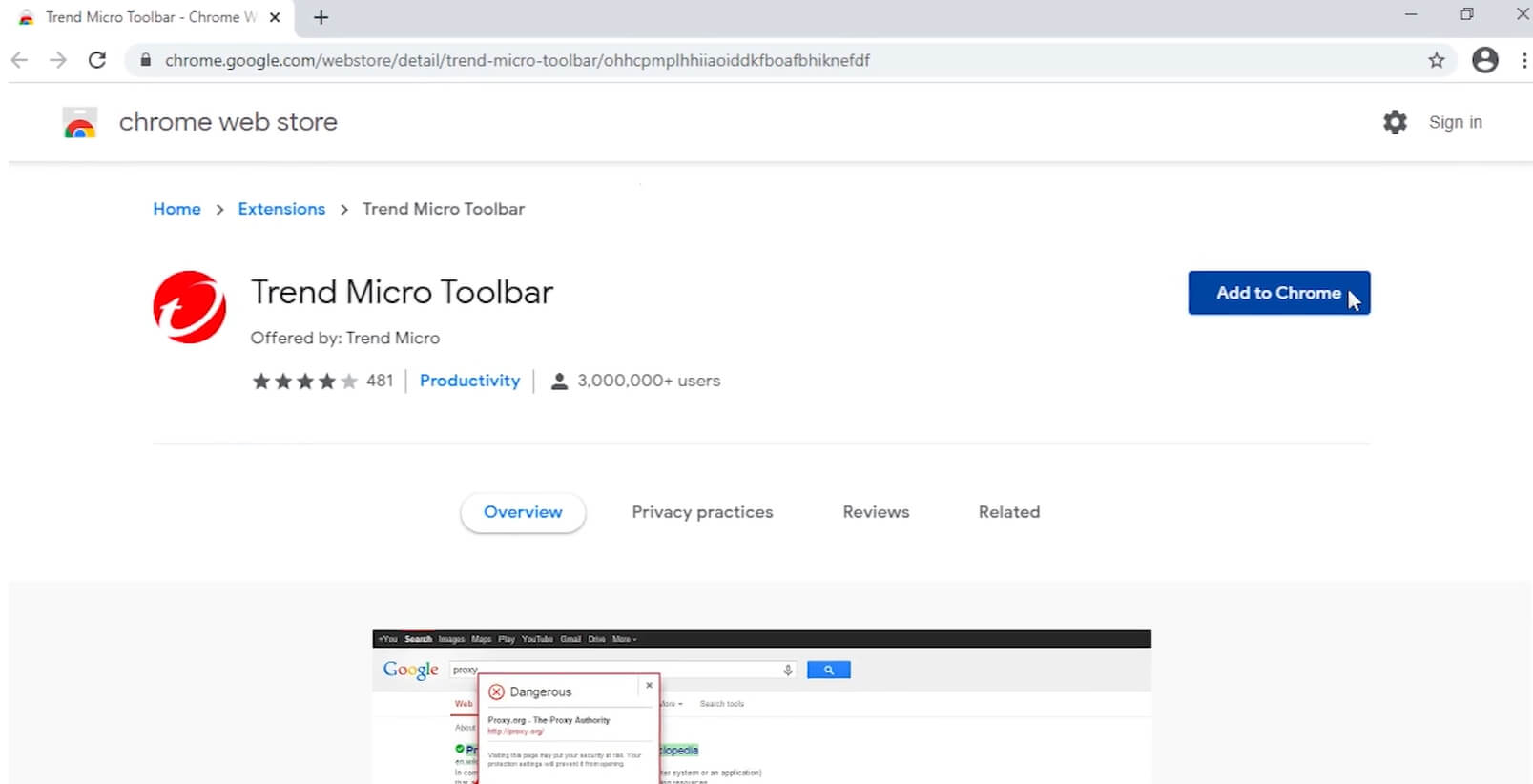
Task: Click the 481 ratings count
Action: 380,381
